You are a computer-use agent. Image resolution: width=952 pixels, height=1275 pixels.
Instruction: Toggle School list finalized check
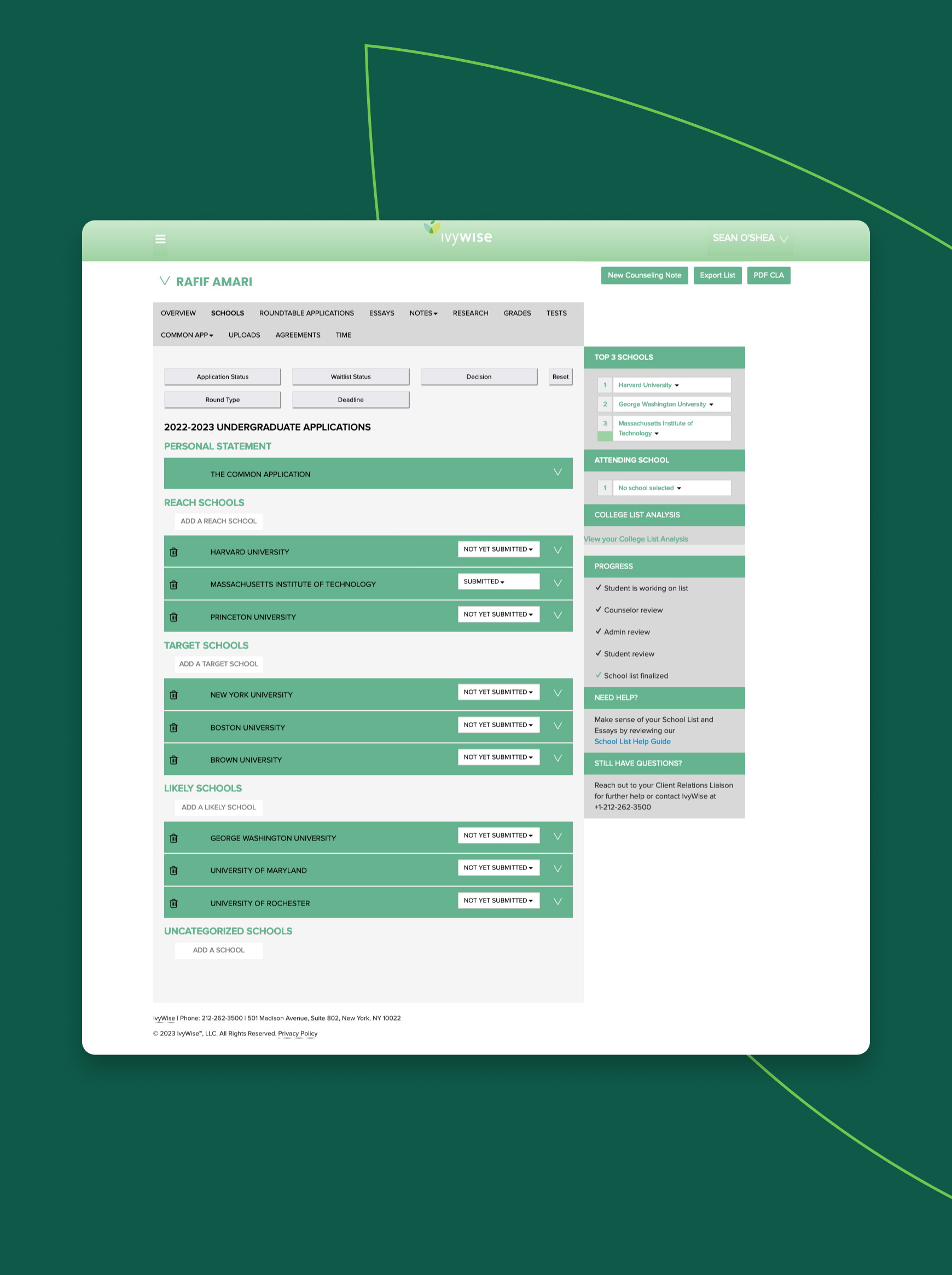click(598, 676)
